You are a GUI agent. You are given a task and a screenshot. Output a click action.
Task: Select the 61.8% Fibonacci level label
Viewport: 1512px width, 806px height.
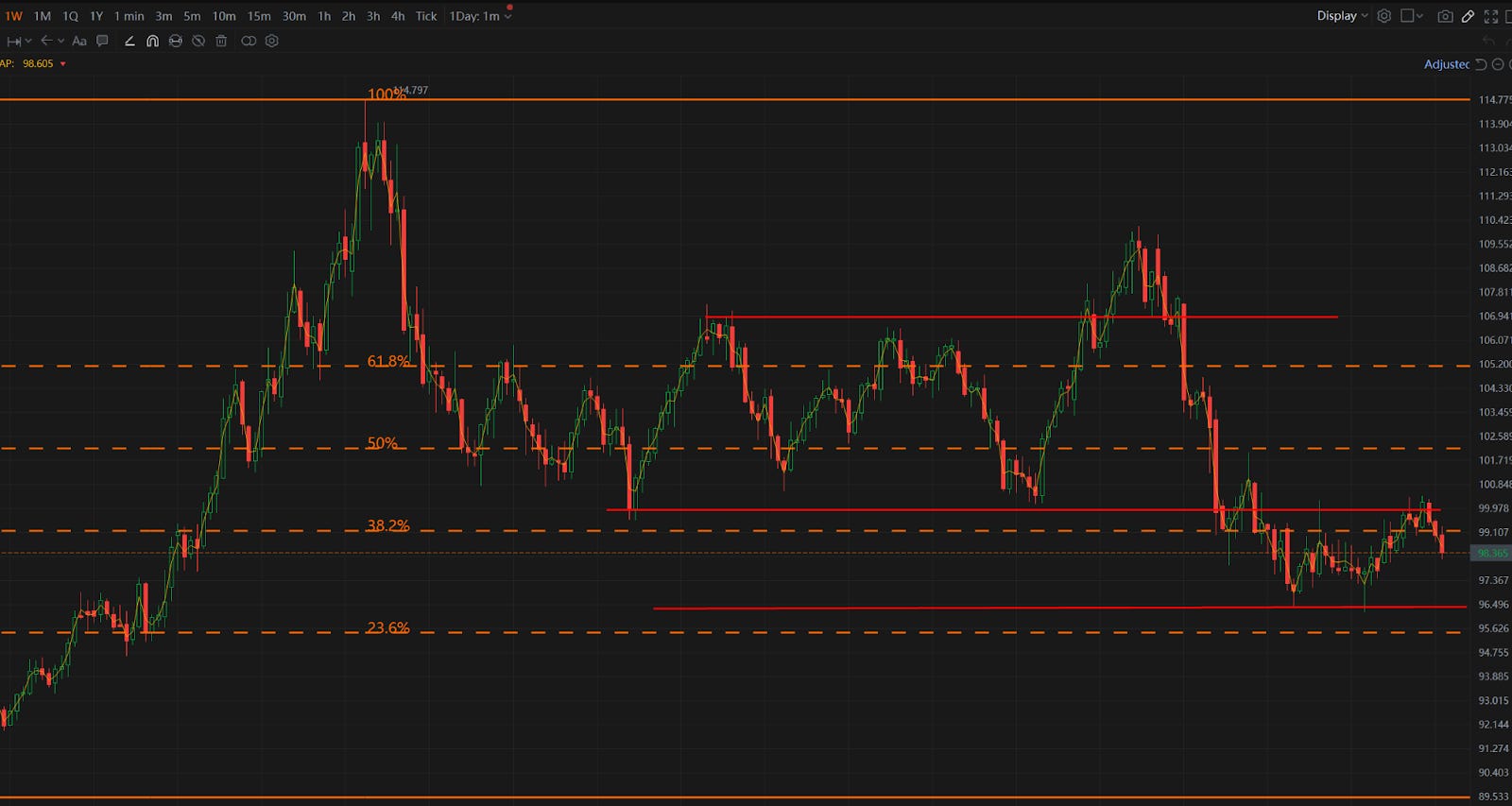click(388, 361)
